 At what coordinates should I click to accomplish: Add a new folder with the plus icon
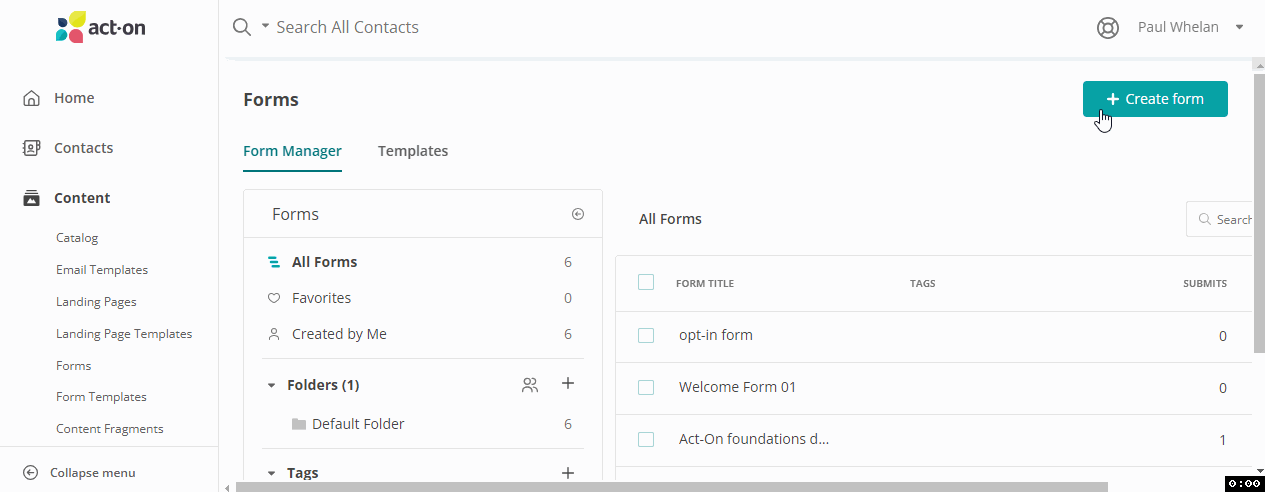567,384
